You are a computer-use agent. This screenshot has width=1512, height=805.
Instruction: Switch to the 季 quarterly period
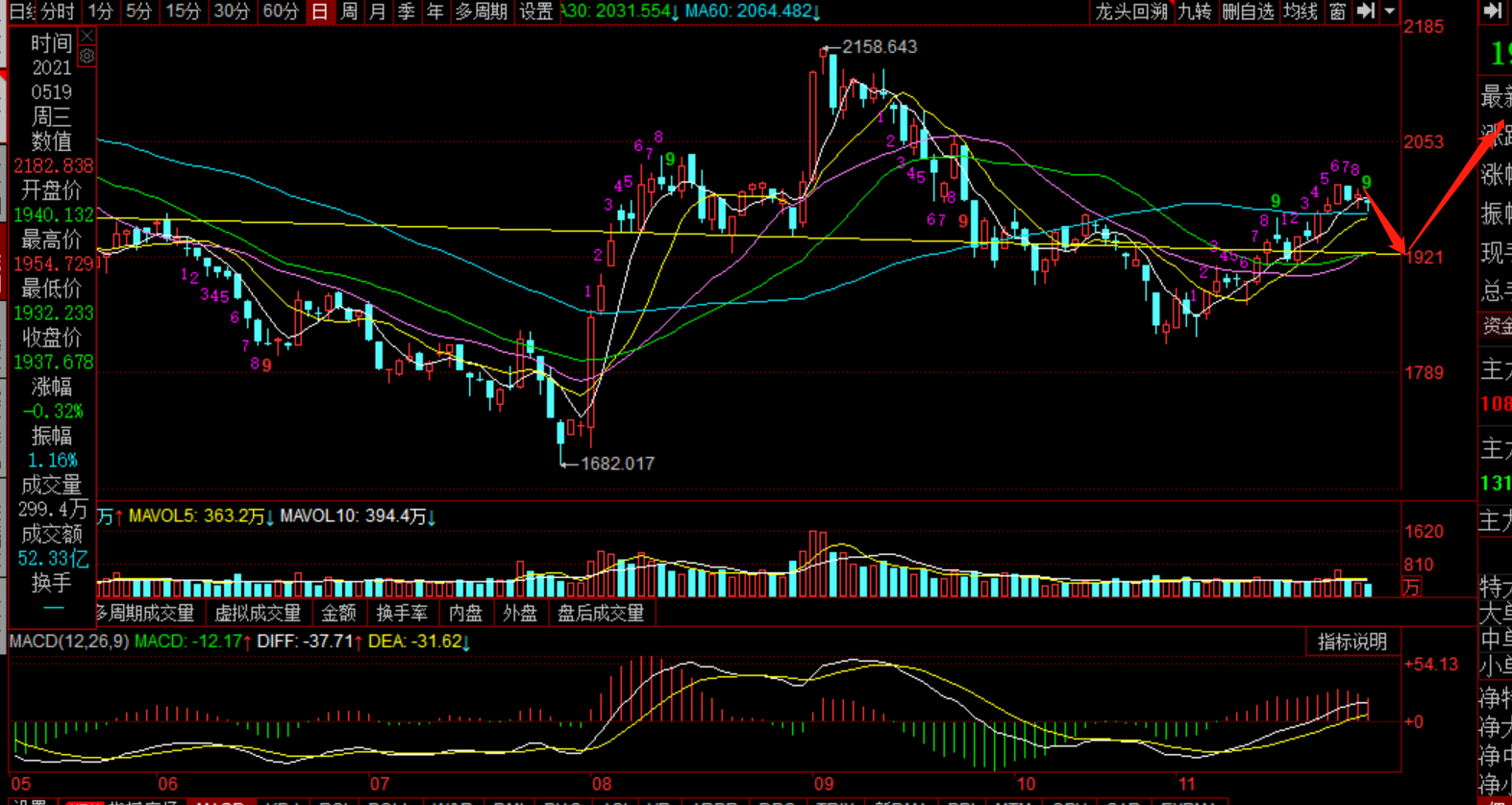[x=407, y=12]
